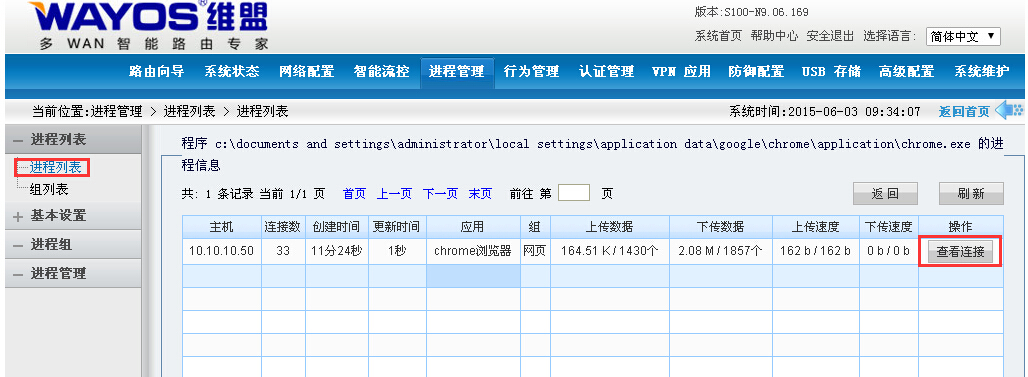Click the 上传速度 column header
1028x377 pixels.
coord(816,227)
